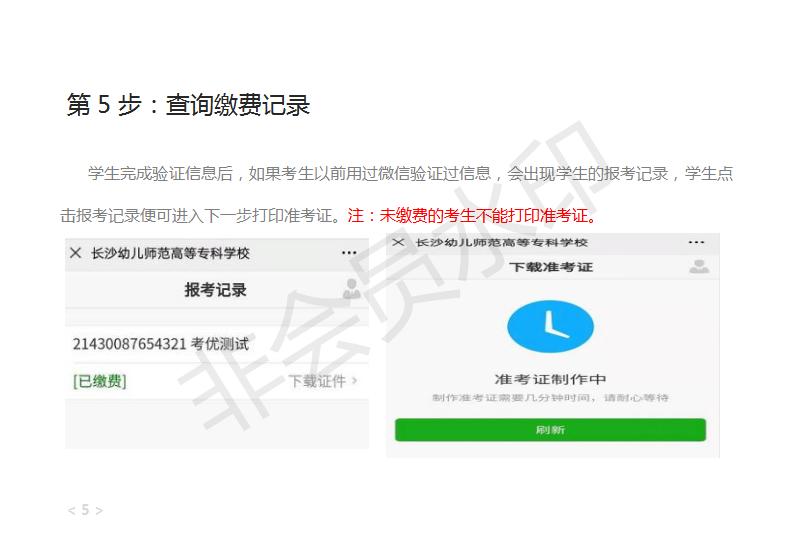Click the 下载准考证 header title
This screenshot has width=793, height=559.
pos(551,267)
